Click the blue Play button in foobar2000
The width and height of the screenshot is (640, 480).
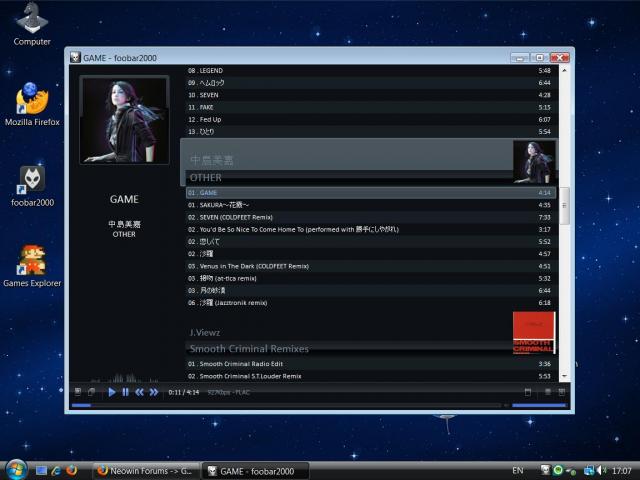111,392
